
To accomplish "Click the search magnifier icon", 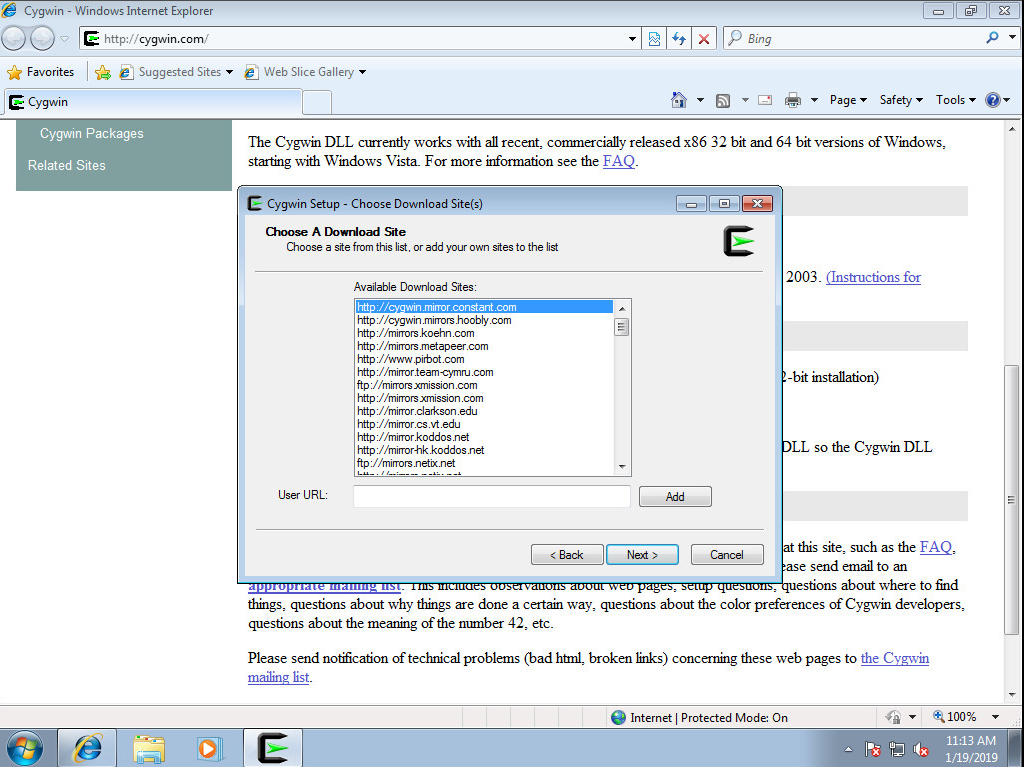I will (x=992, y=38).
